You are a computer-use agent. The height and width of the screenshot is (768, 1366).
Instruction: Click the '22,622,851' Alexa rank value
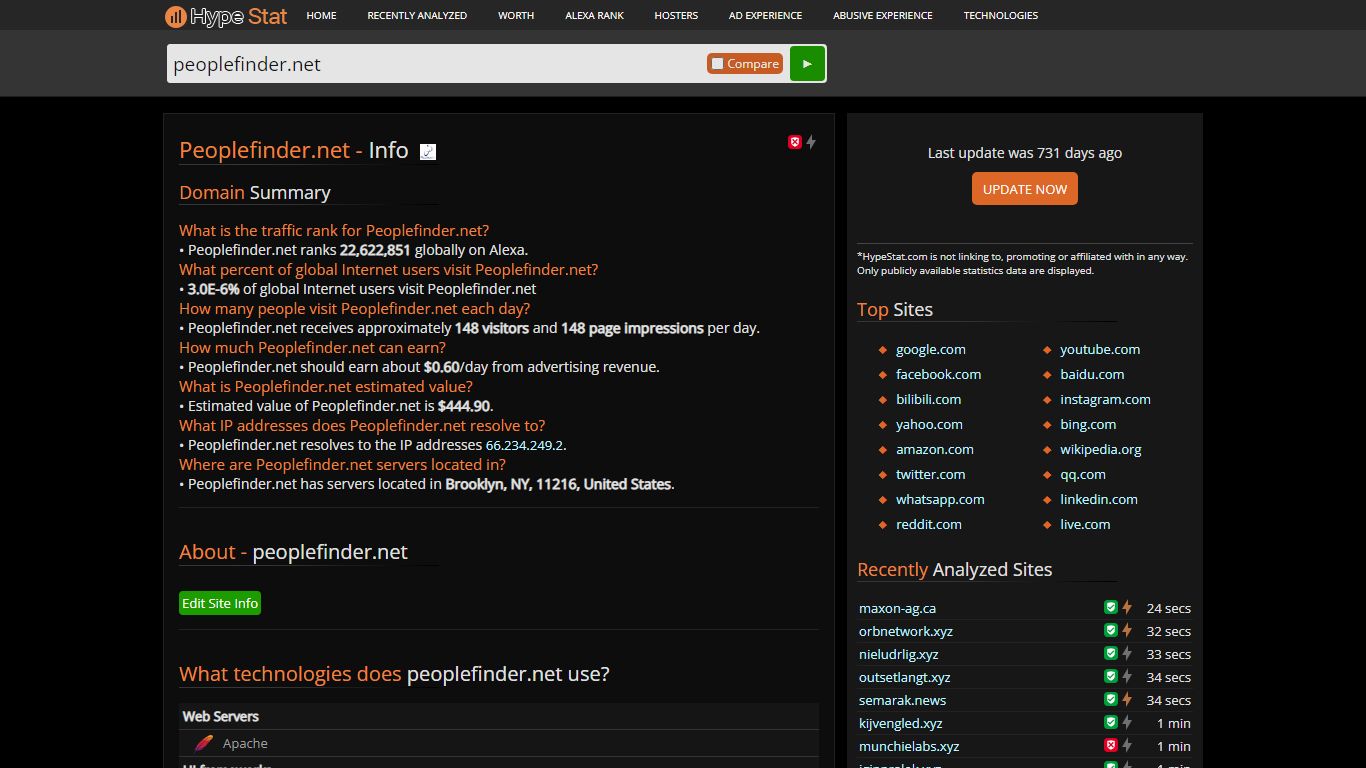coord(375,250)
